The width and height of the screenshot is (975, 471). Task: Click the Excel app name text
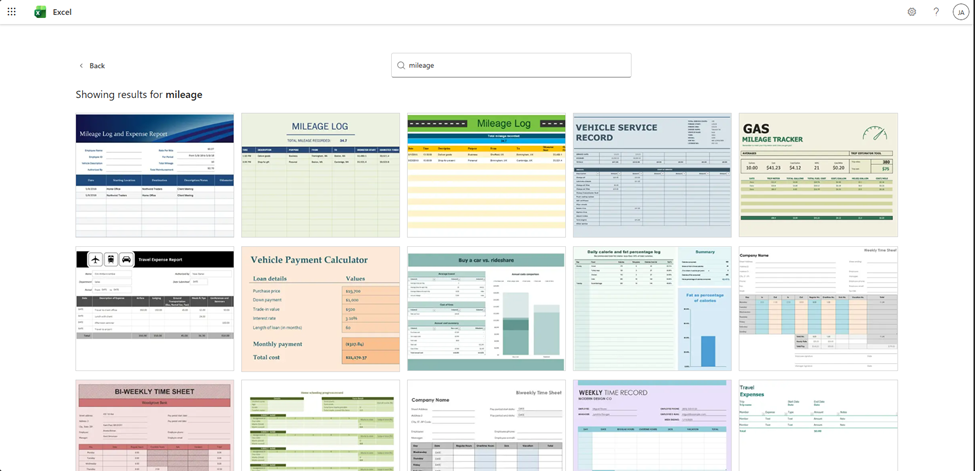[x=62, y=12]
